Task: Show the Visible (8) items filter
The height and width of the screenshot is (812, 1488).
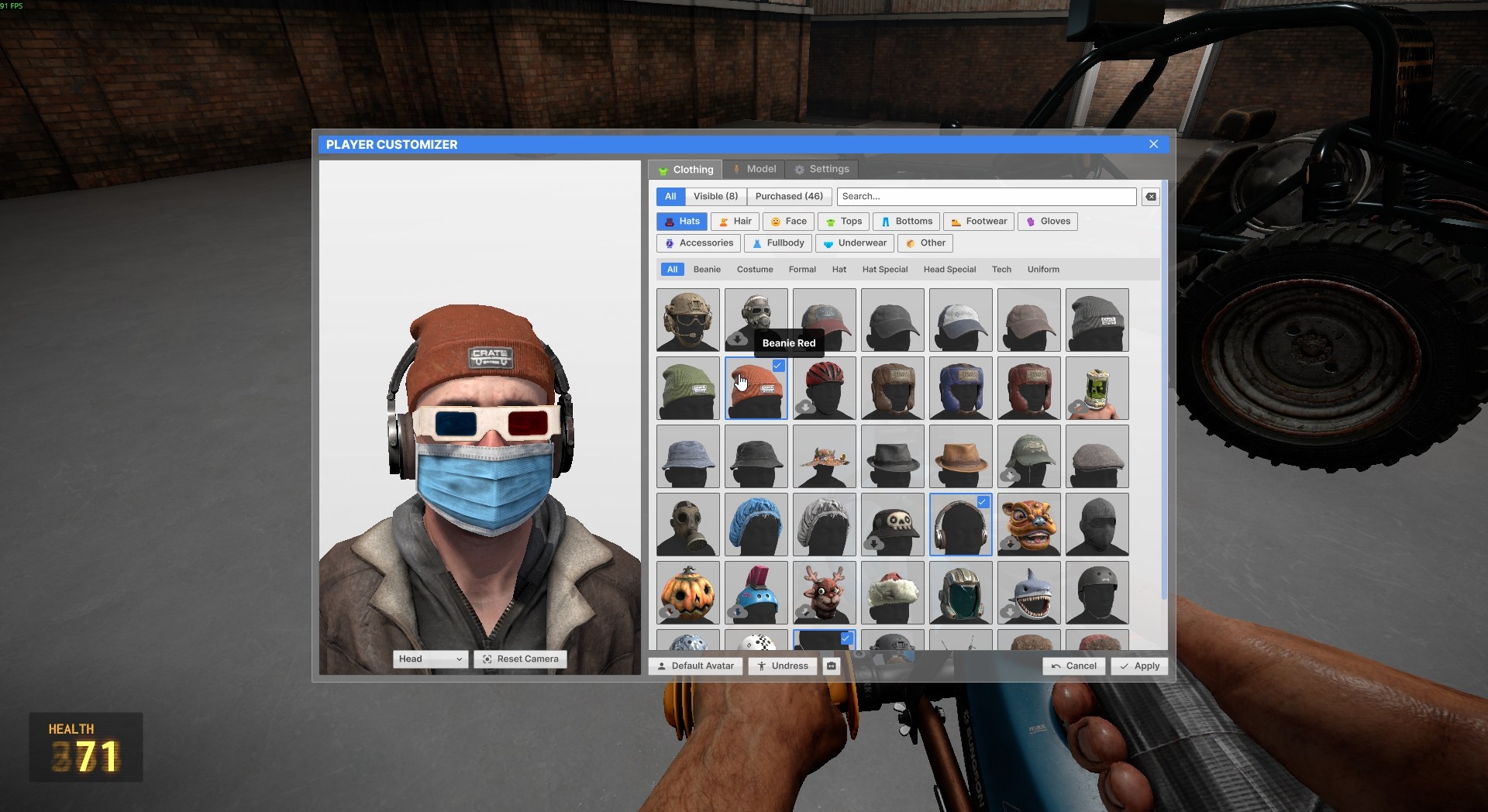Action: (715, 196)
